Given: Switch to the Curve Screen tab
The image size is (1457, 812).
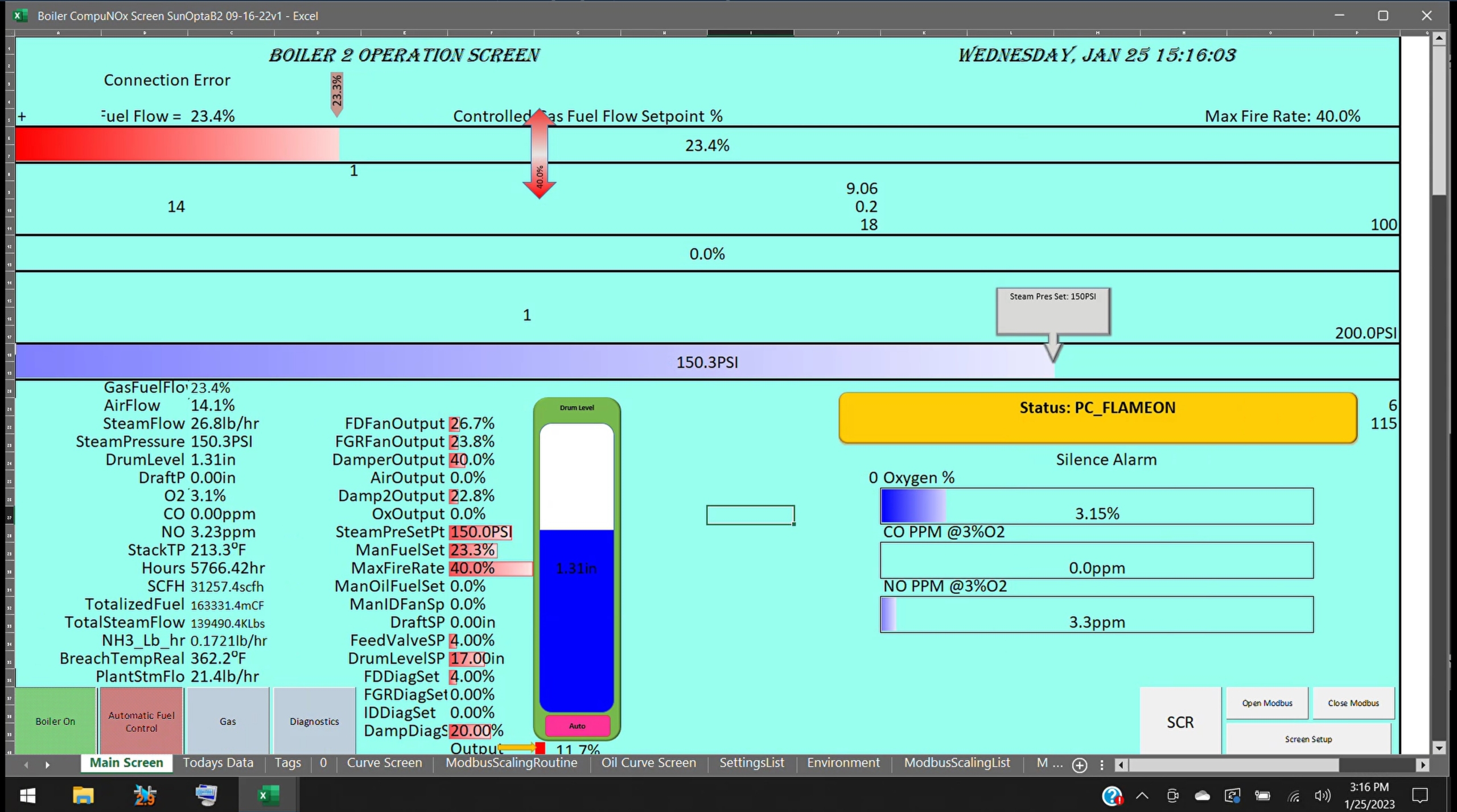Looking at the screenshot, I should coord(384,762).
